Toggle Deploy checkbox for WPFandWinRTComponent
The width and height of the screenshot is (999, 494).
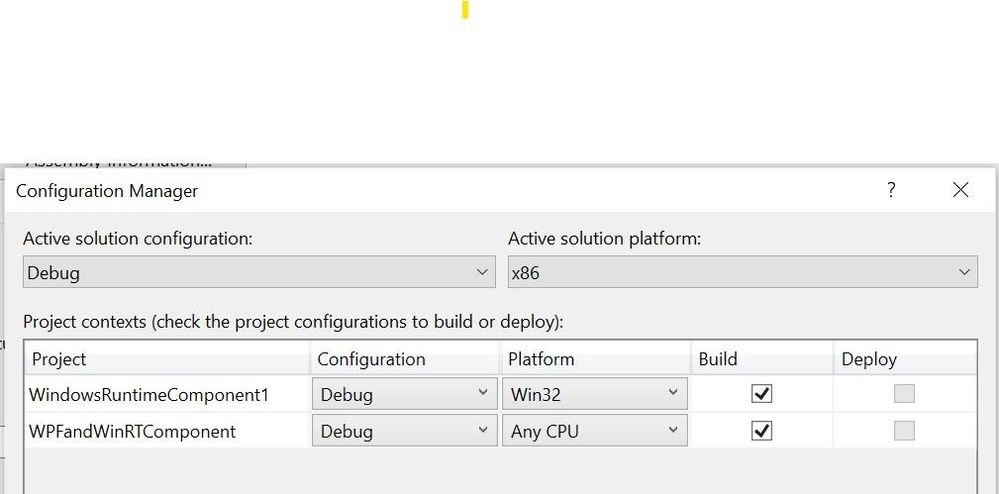904,431
